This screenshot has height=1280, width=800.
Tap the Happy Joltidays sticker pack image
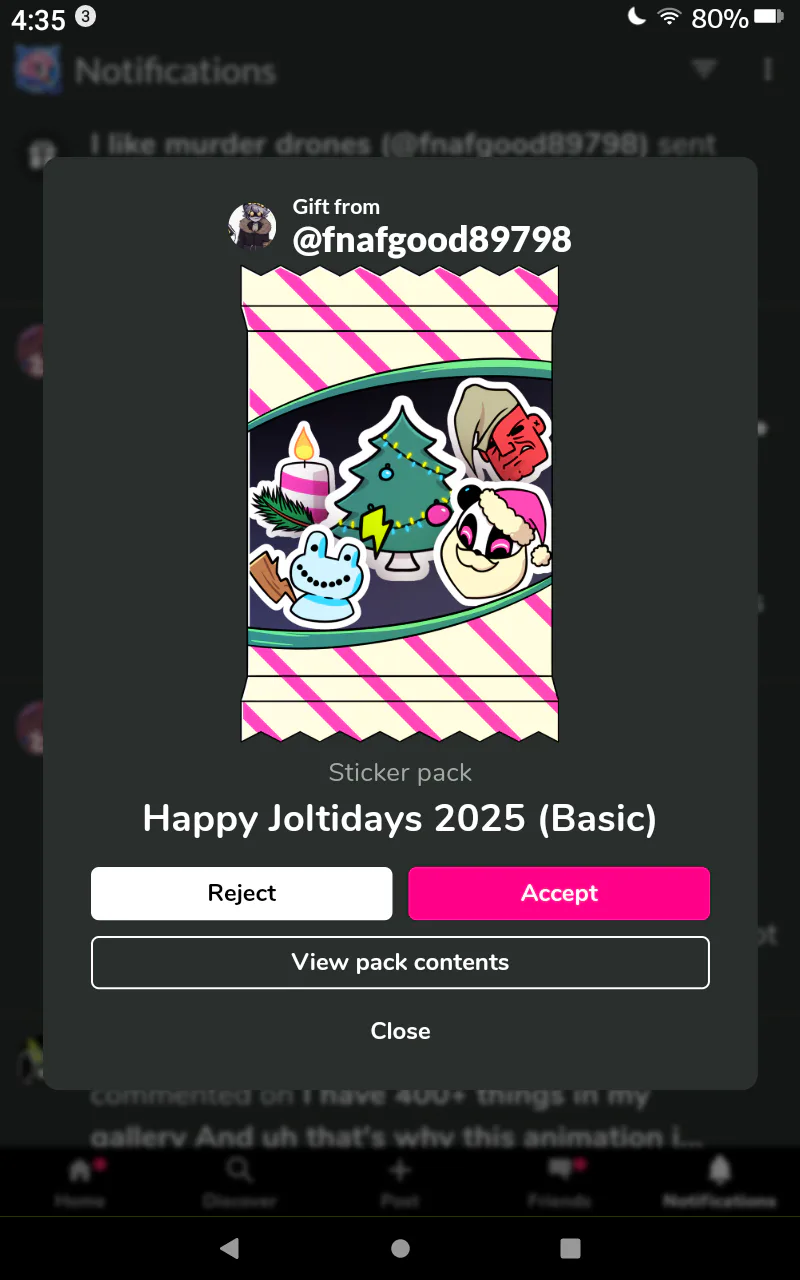click(x=400, y=503)
